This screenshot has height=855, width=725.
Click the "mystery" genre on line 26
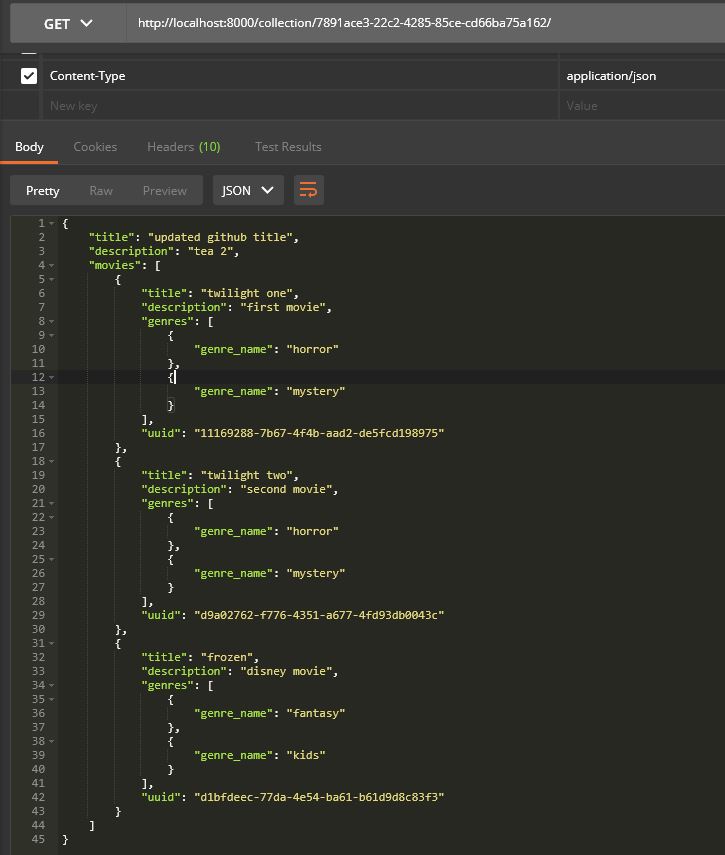pos(316,574)
